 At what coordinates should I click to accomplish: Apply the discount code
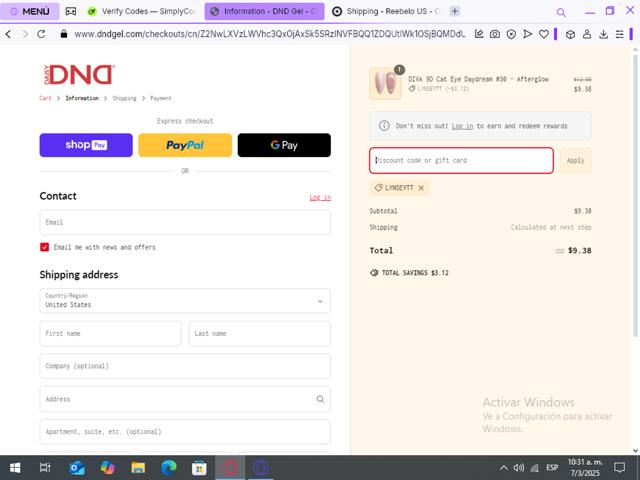[x=576, y=160]
